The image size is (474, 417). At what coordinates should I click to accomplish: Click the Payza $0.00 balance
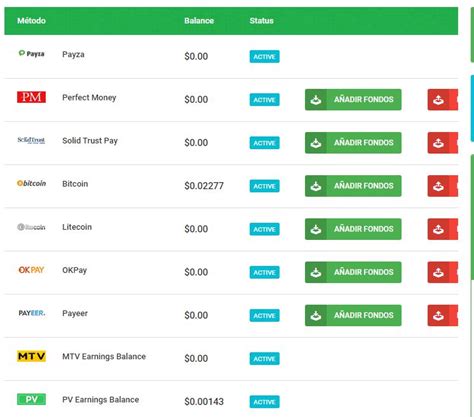(x=196, y=56)
